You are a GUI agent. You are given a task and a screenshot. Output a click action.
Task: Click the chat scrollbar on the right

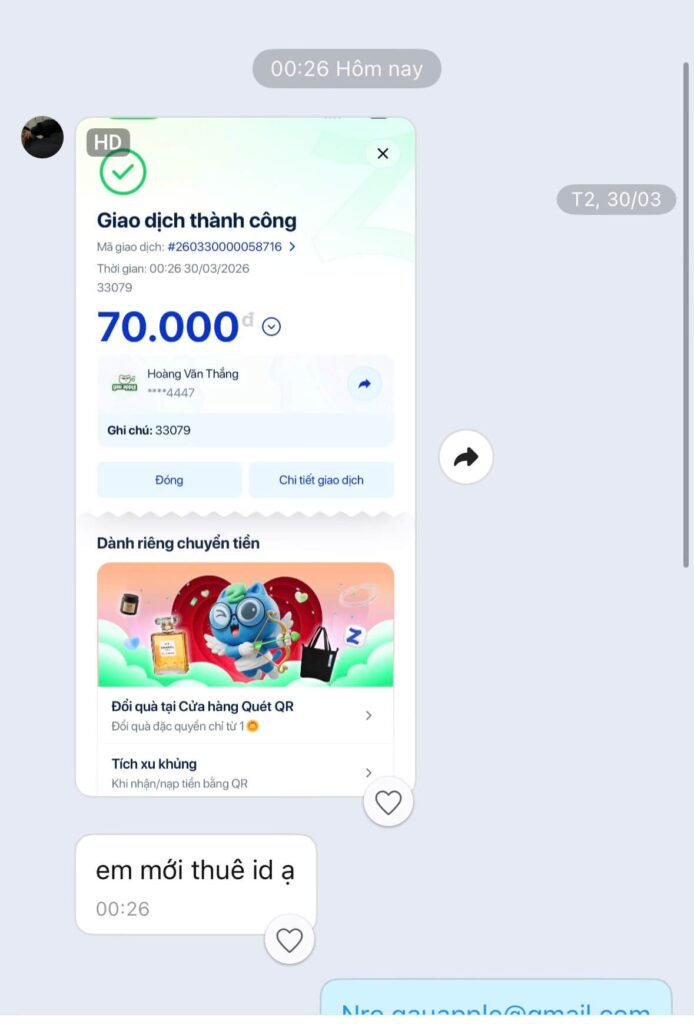[685, 315]
